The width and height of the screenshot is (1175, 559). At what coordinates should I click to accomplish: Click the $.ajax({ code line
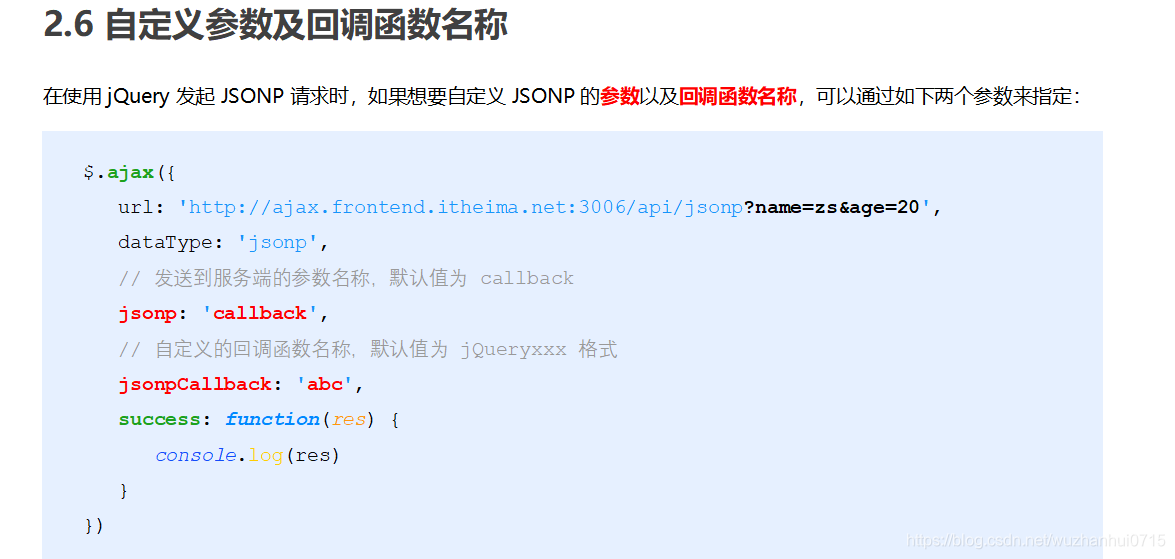(130, 172)
